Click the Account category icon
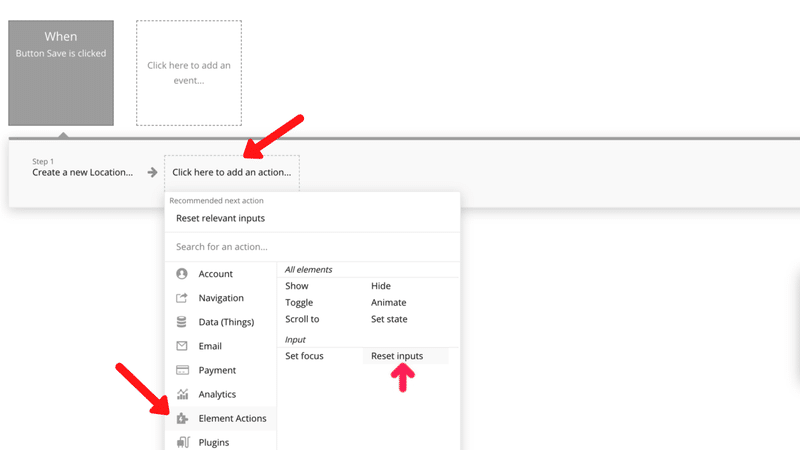The width and height of the screenshot is (800, 450). click(182, 274)
